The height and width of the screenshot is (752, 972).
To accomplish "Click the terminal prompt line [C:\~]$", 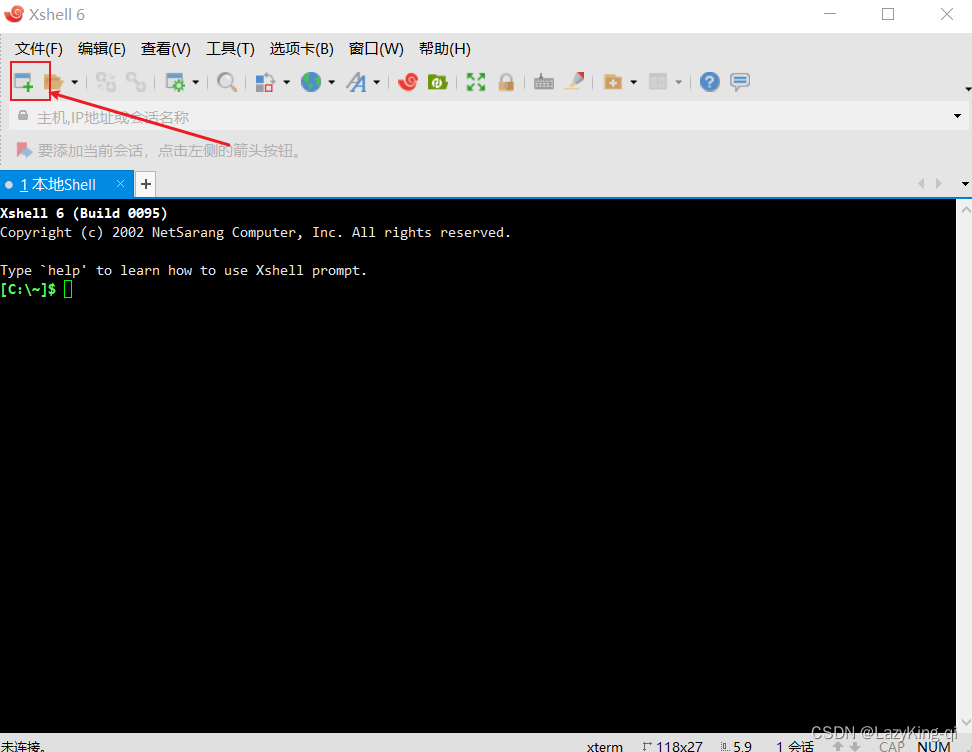I will [x=29, y=289].
